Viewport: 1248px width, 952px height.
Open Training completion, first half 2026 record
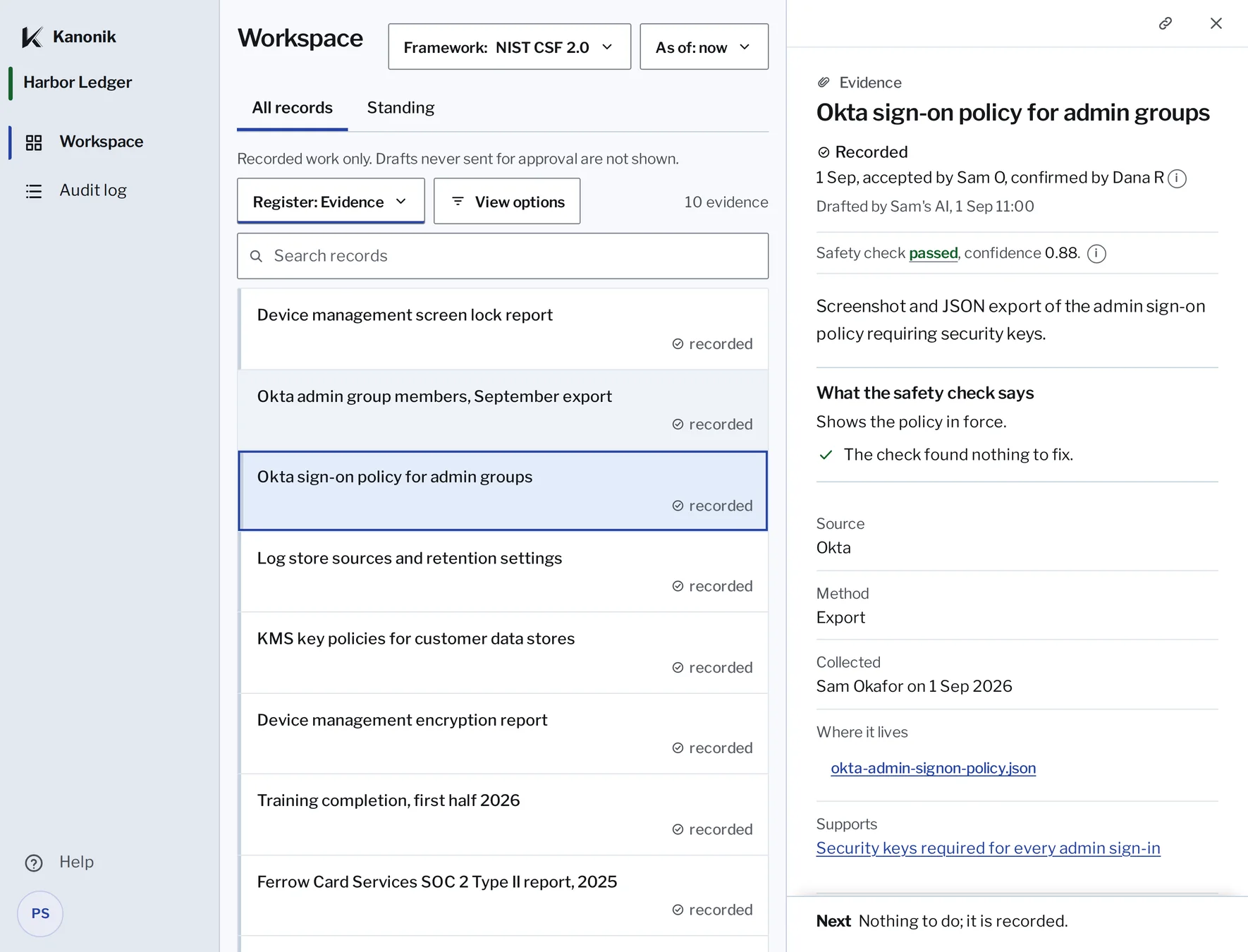[503, 815]
